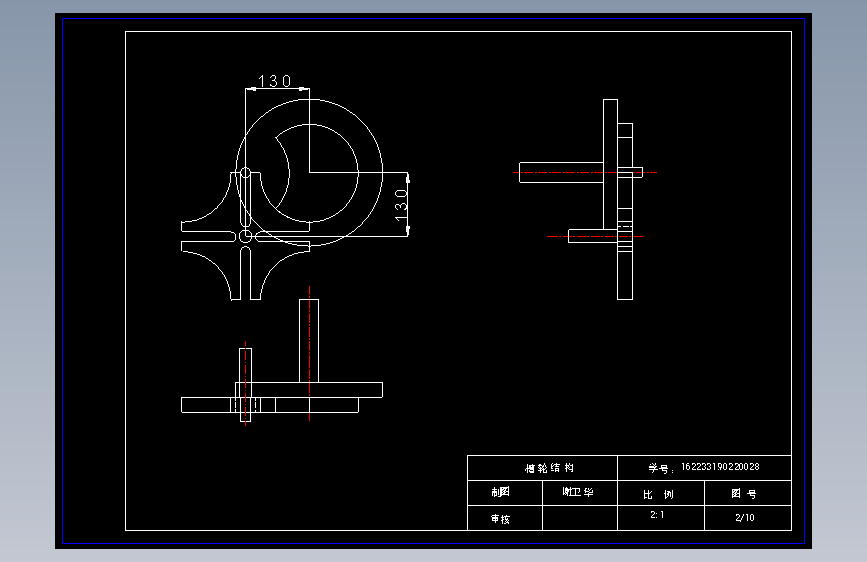Select the 制图 label cell
867x562 pixels.
[x=505, y=492]
